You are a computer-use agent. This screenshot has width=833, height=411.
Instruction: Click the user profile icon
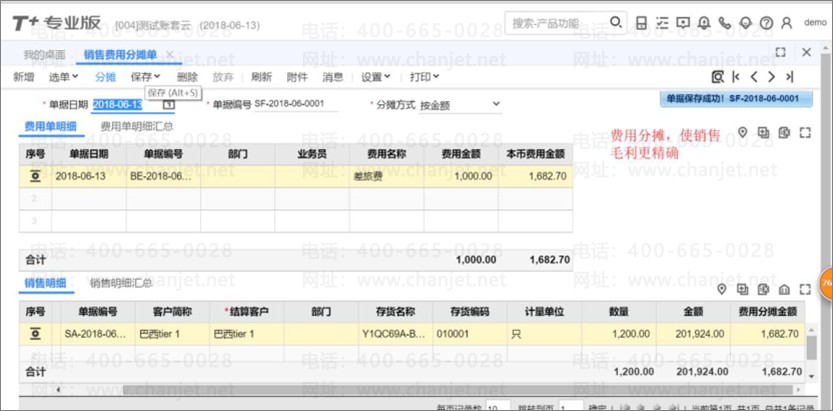787,23
